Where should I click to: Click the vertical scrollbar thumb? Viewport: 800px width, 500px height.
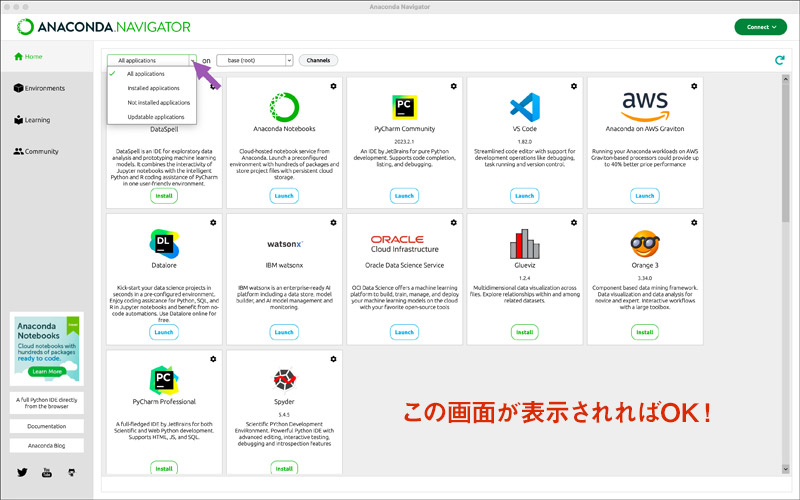(x=785, y=153)
